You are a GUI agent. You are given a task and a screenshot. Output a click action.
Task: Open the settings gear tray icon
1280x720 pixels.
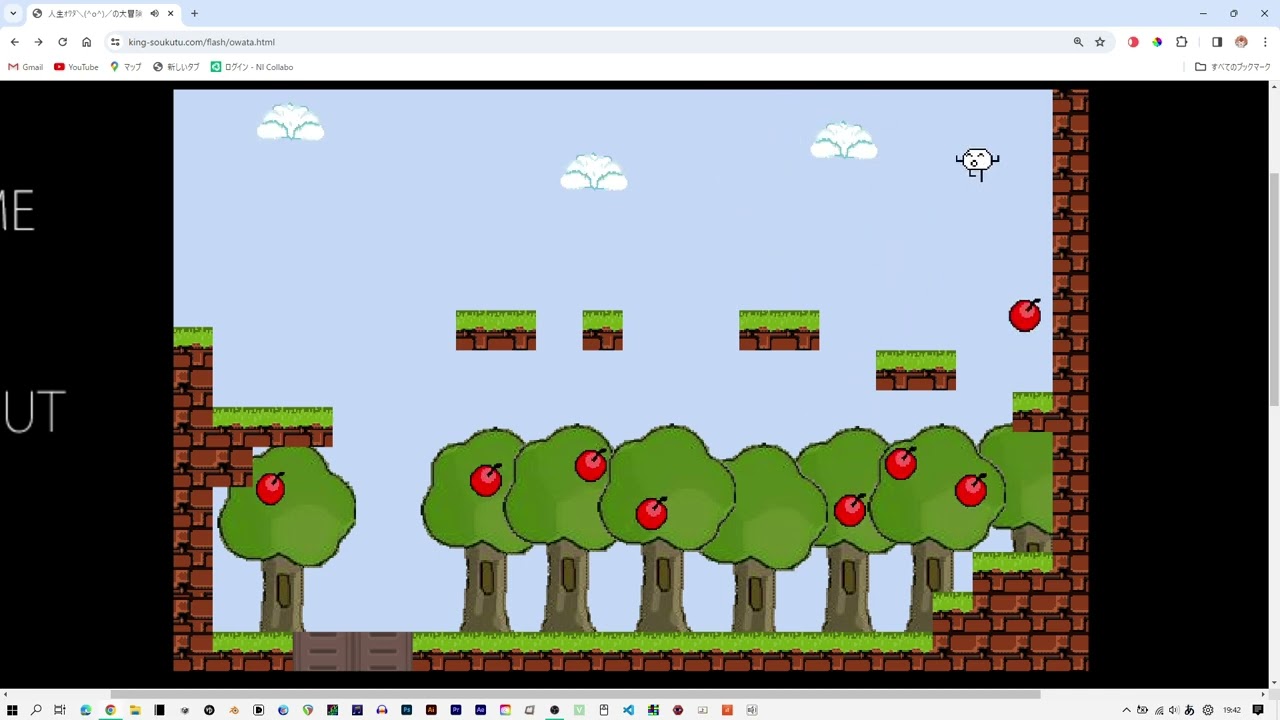1208,710
